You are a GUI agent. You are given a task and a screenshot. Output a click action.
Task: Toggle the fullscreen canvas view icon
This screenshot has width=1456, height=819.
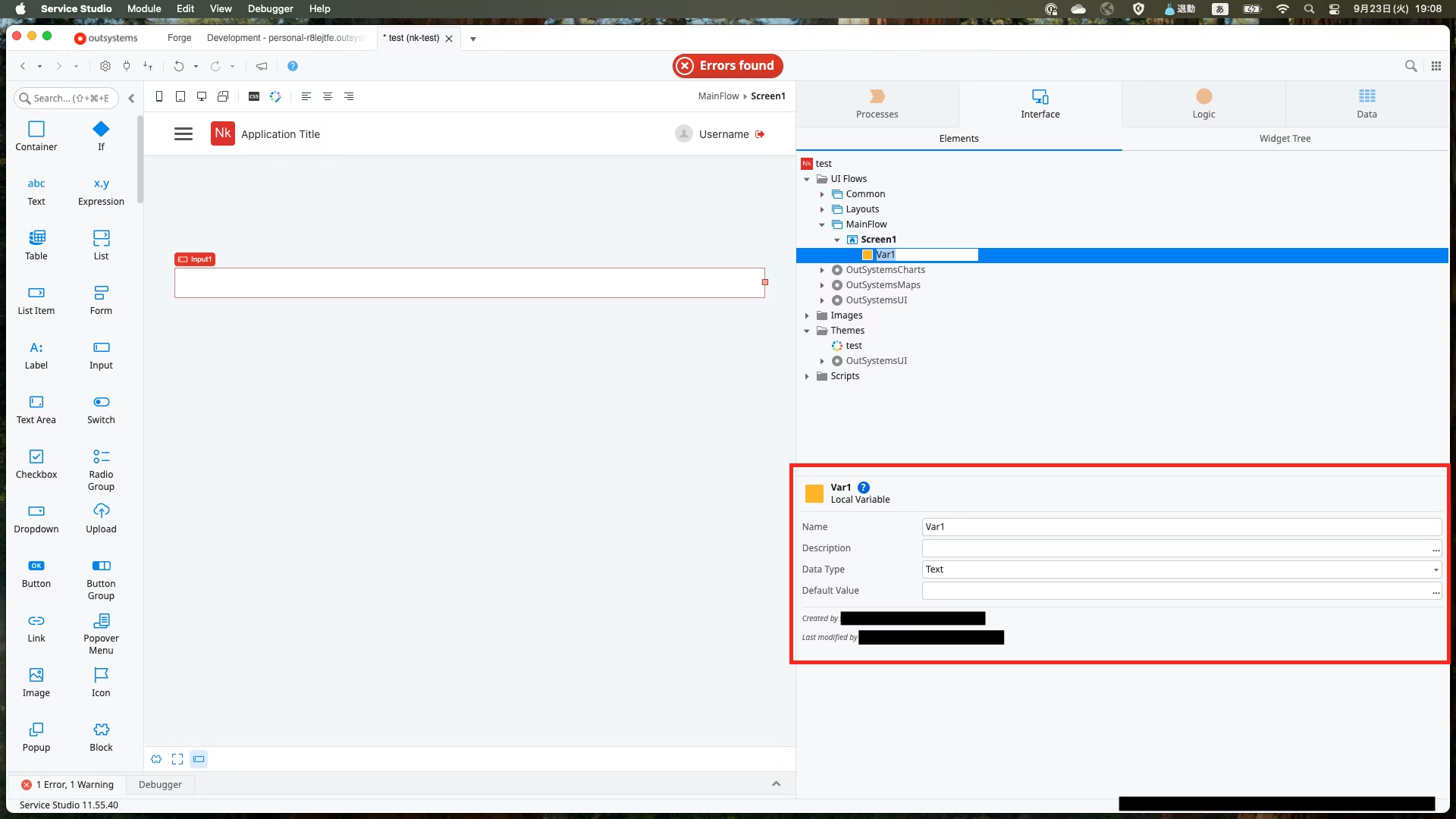(177, 759)
